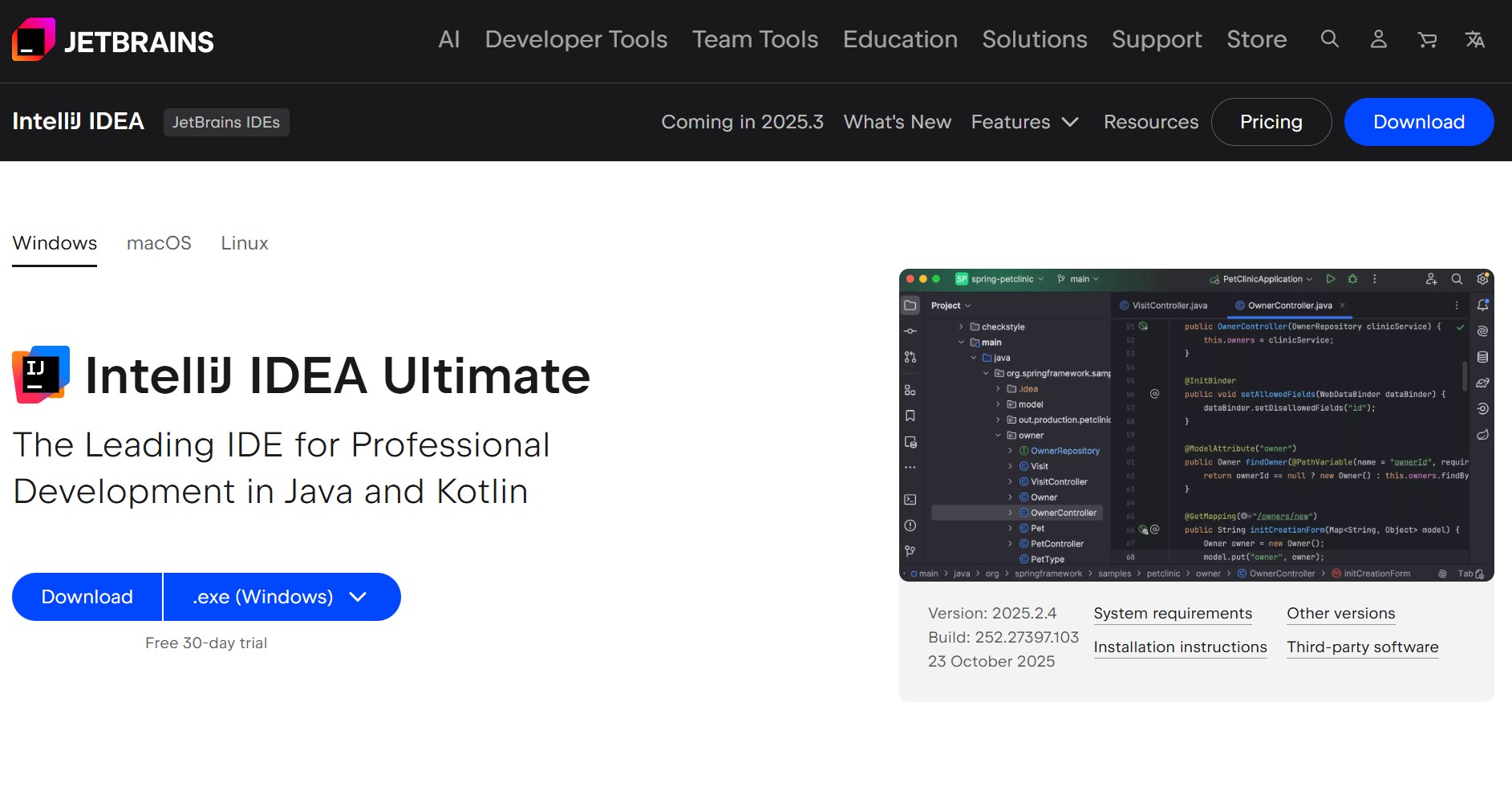
Task: Select OwnerController in project tree
Action: (1017, 513)
